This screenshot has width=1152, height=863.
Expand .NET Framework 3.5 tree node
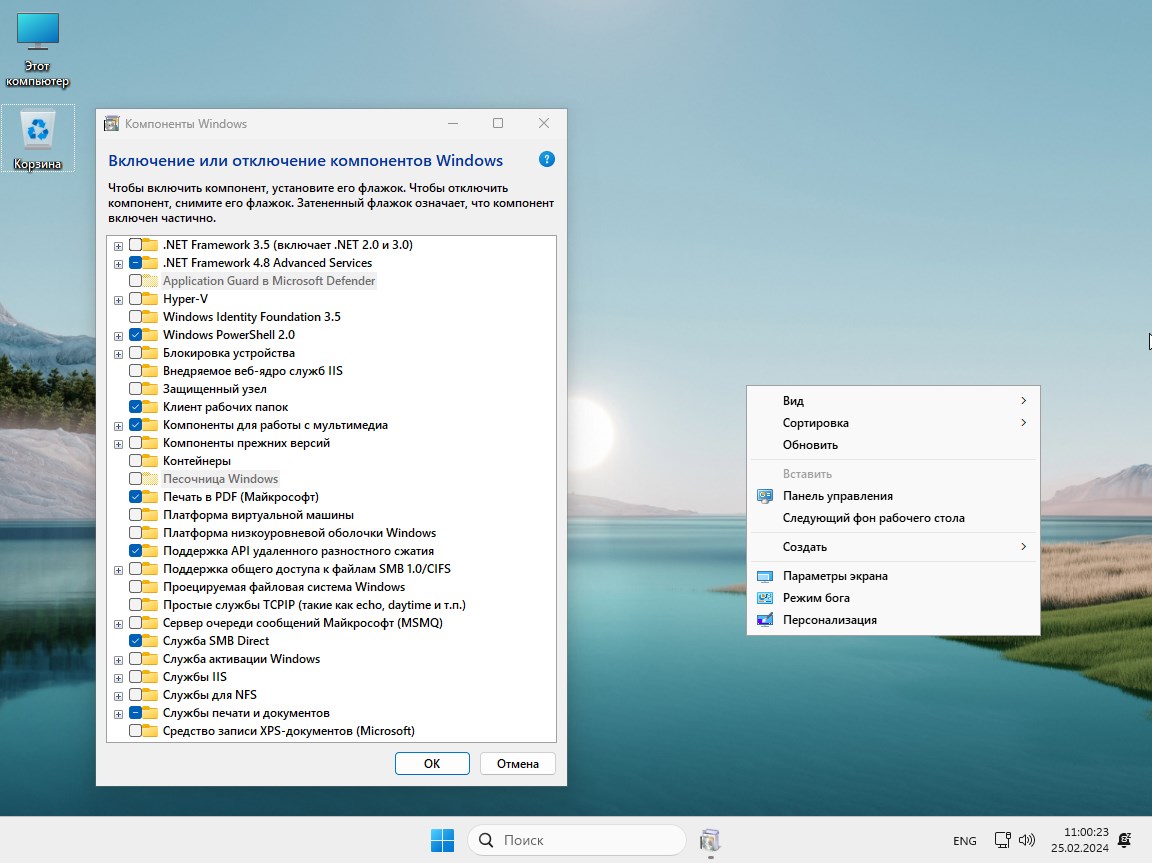pos(119,245)
